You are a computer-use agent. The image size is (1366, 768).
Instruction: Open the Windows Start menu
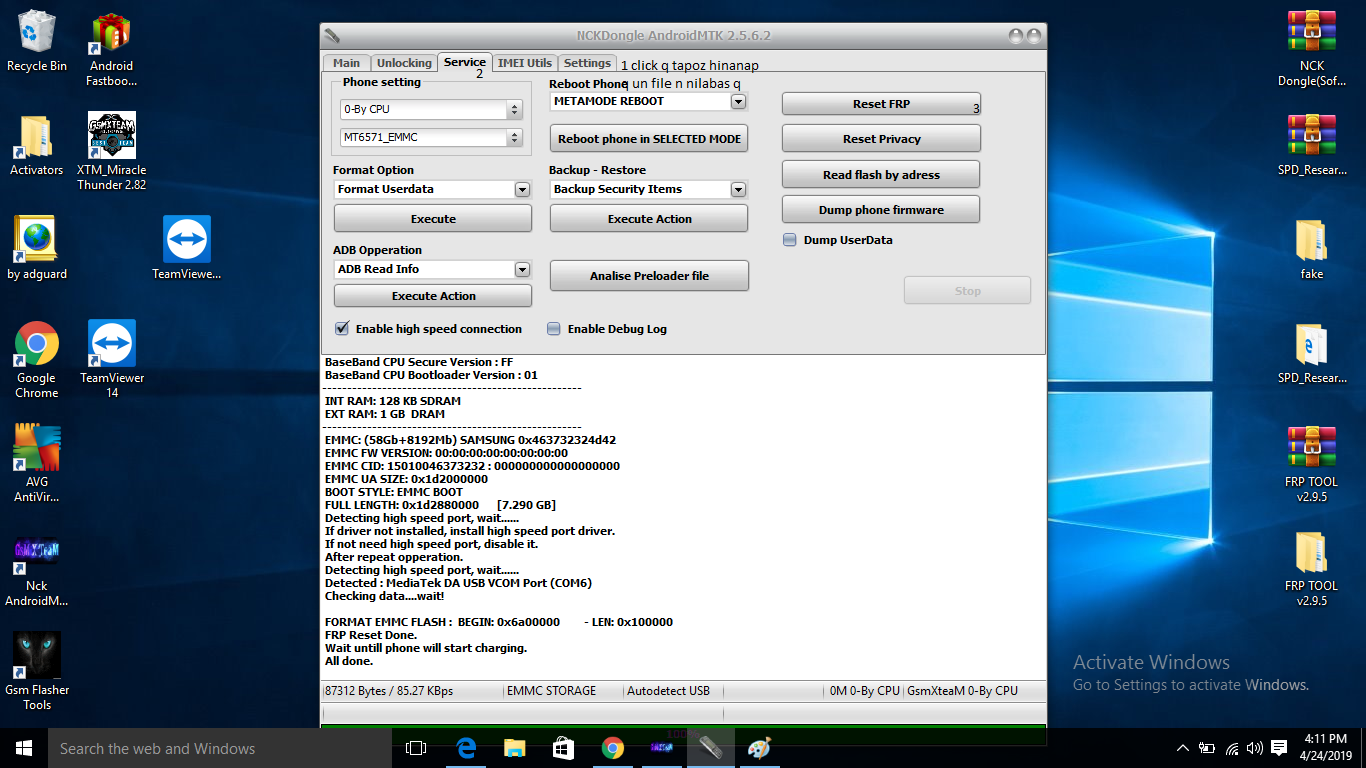[x=24, y=748]
